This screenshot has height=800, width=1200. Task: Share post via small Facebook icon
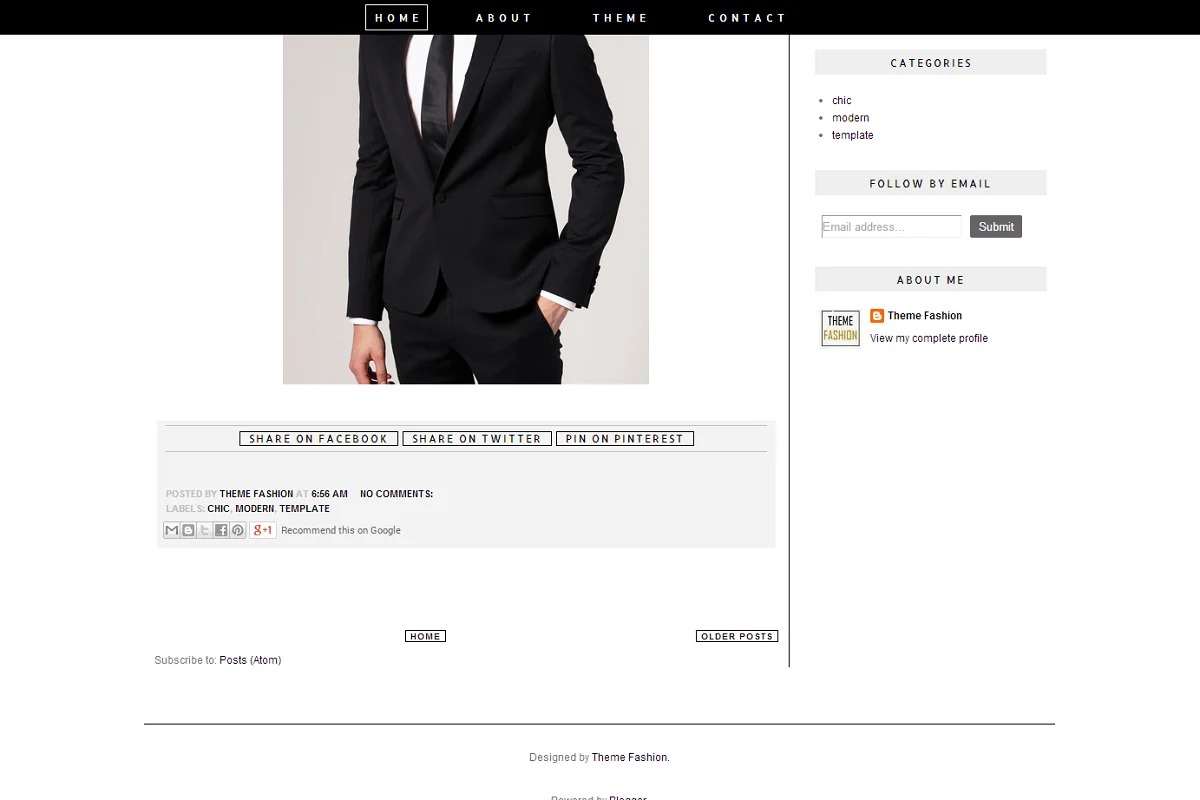click(221, 531)
